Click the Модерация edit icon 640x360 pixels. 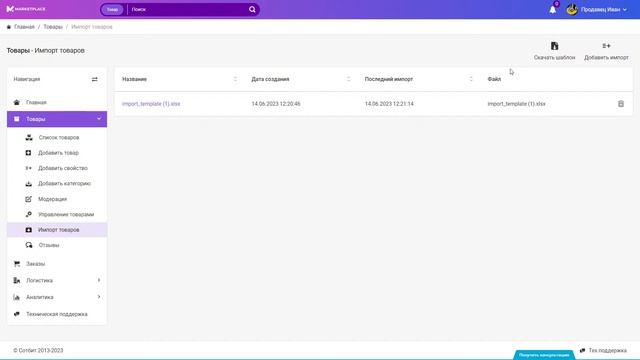click(x=28, y=199)
